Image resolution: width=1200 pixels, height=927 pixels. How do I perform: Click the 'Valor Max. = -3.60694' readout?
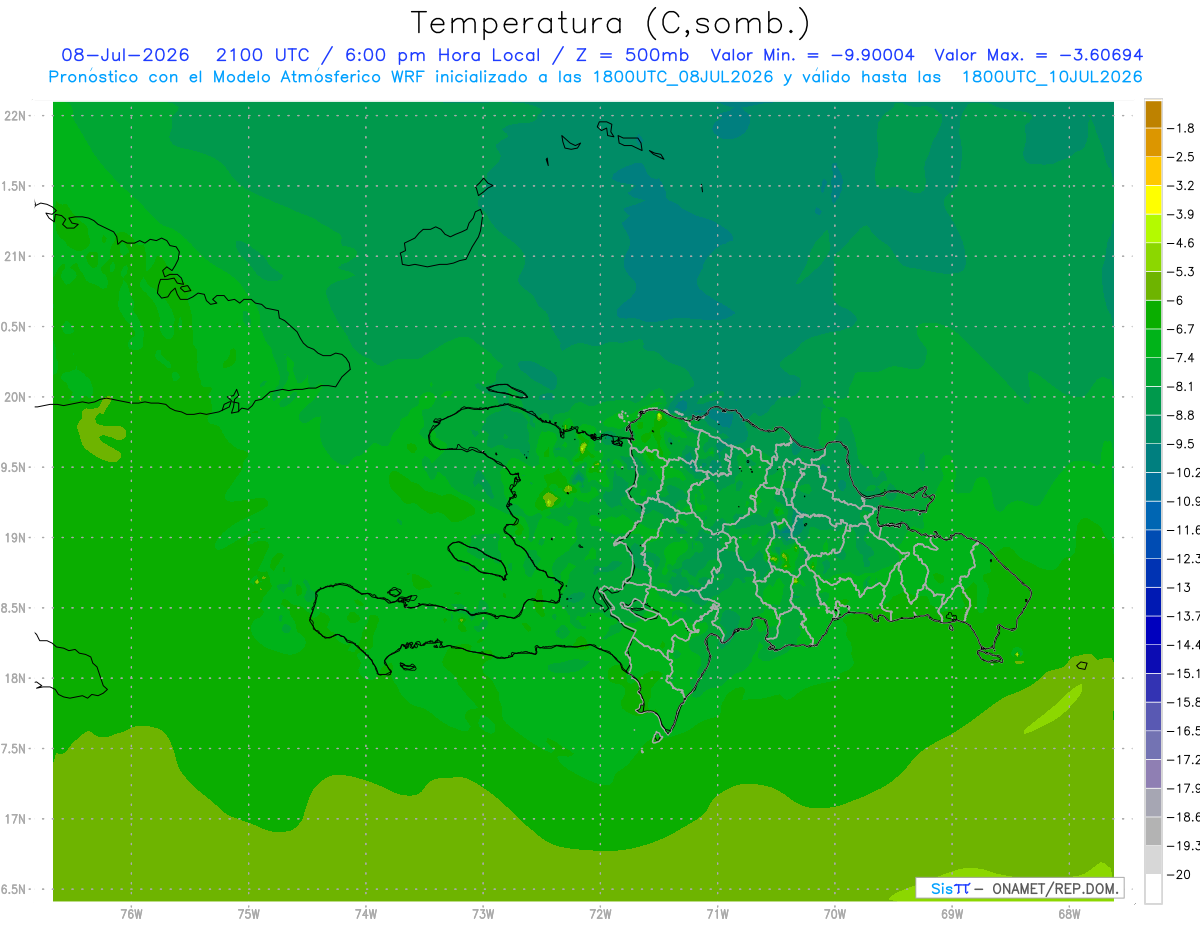click(1038, 55)
